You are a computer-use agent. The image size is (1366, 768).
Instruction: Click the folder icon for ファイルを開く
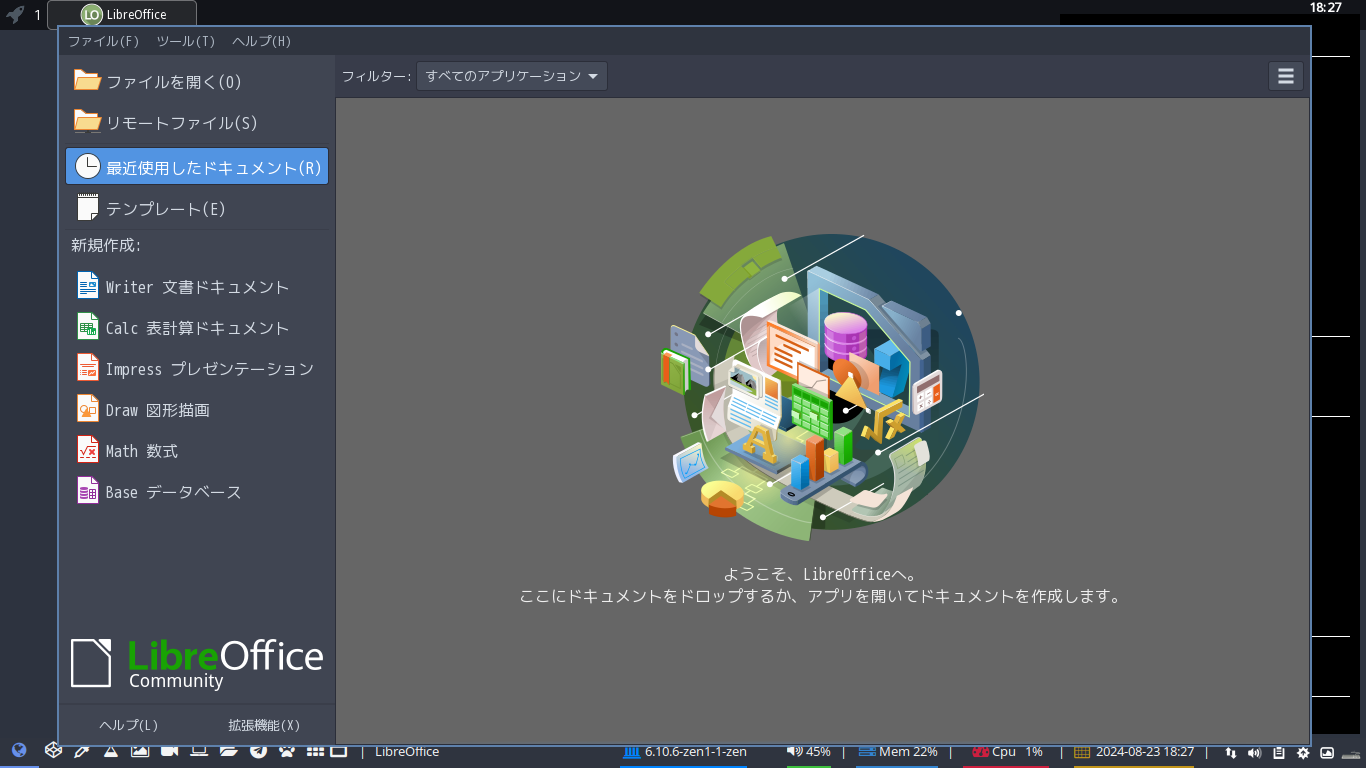pyautogui.click(x=86, y=81)
